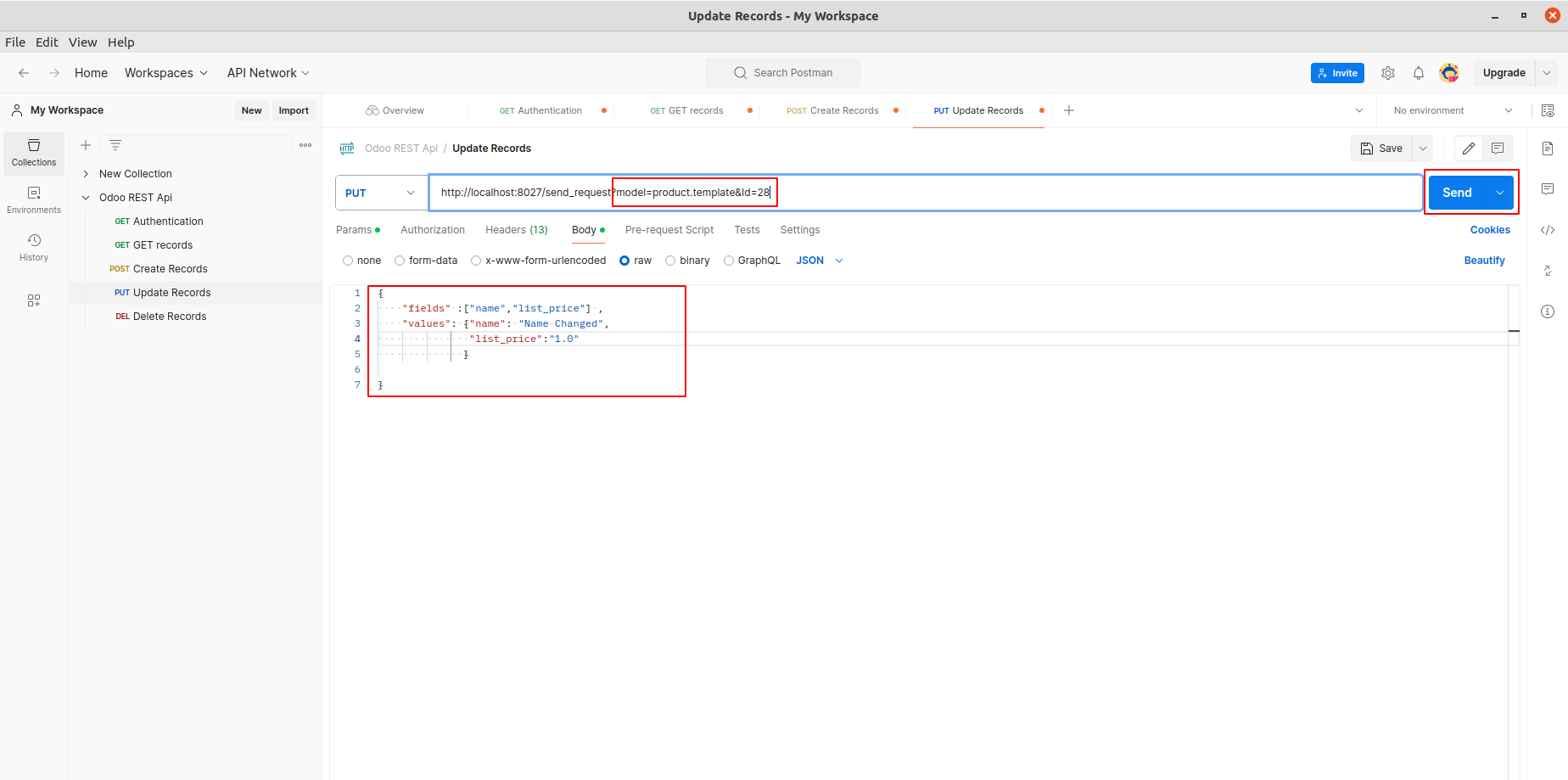
Task: Open Collections in the sidebar
Action: click(x=34, y=153)
